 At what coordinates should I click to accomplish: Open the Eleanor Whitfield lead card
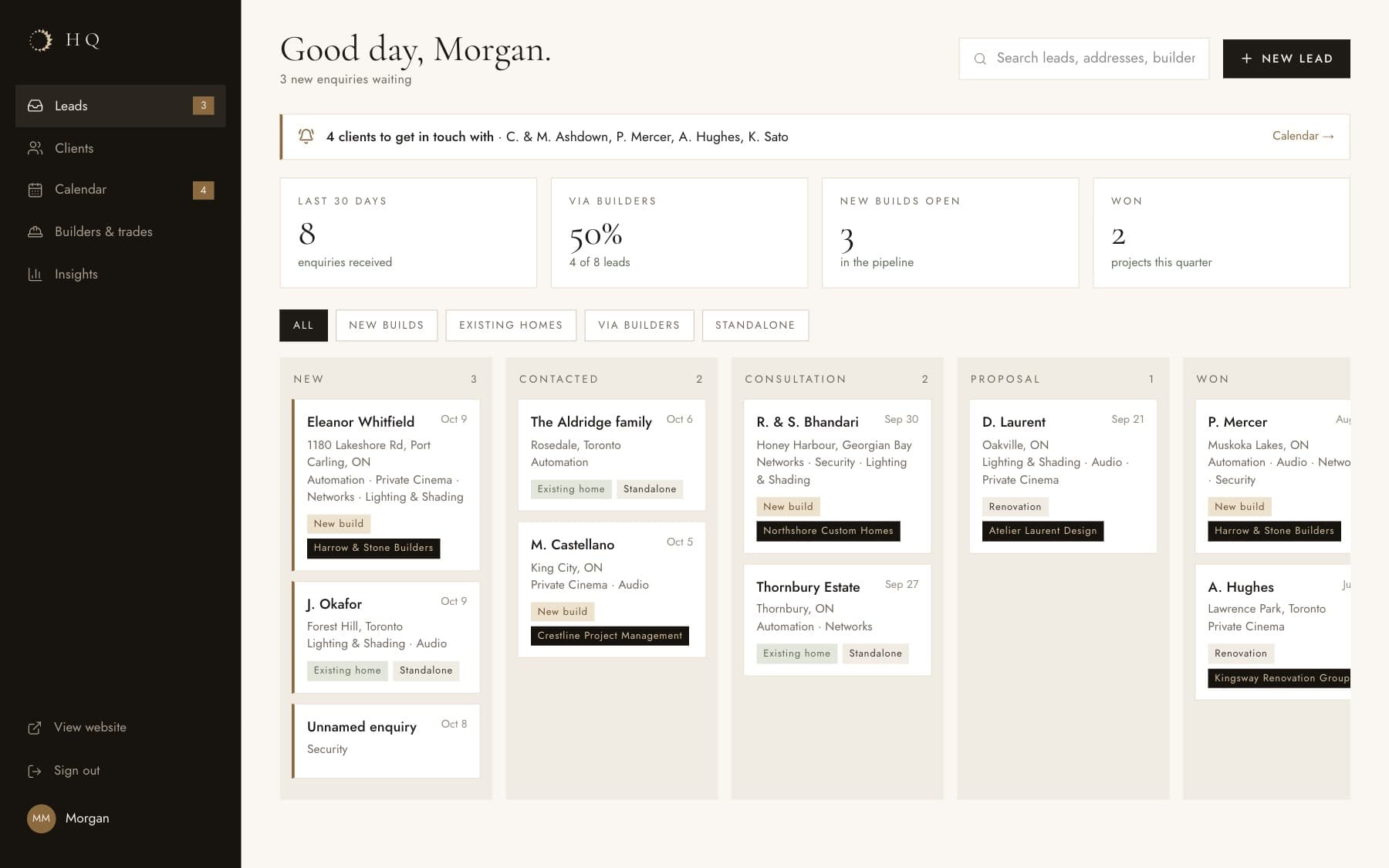[386, 485]
